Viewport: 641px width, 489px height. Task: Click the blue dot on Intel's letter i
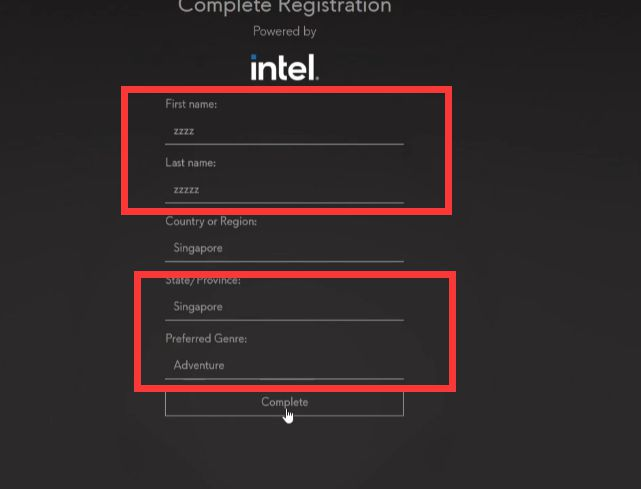253,57
